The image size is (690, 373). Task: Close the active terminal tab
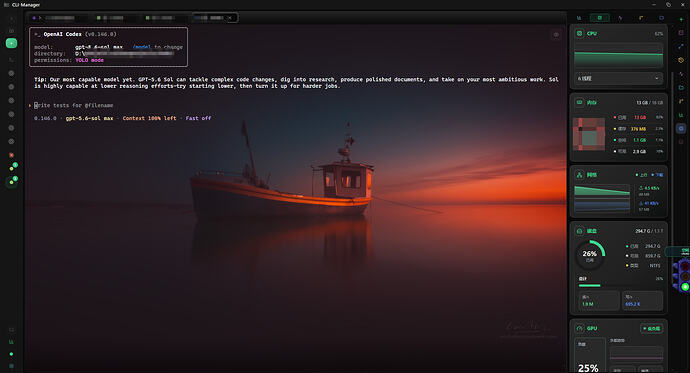(x=230, y=18)
